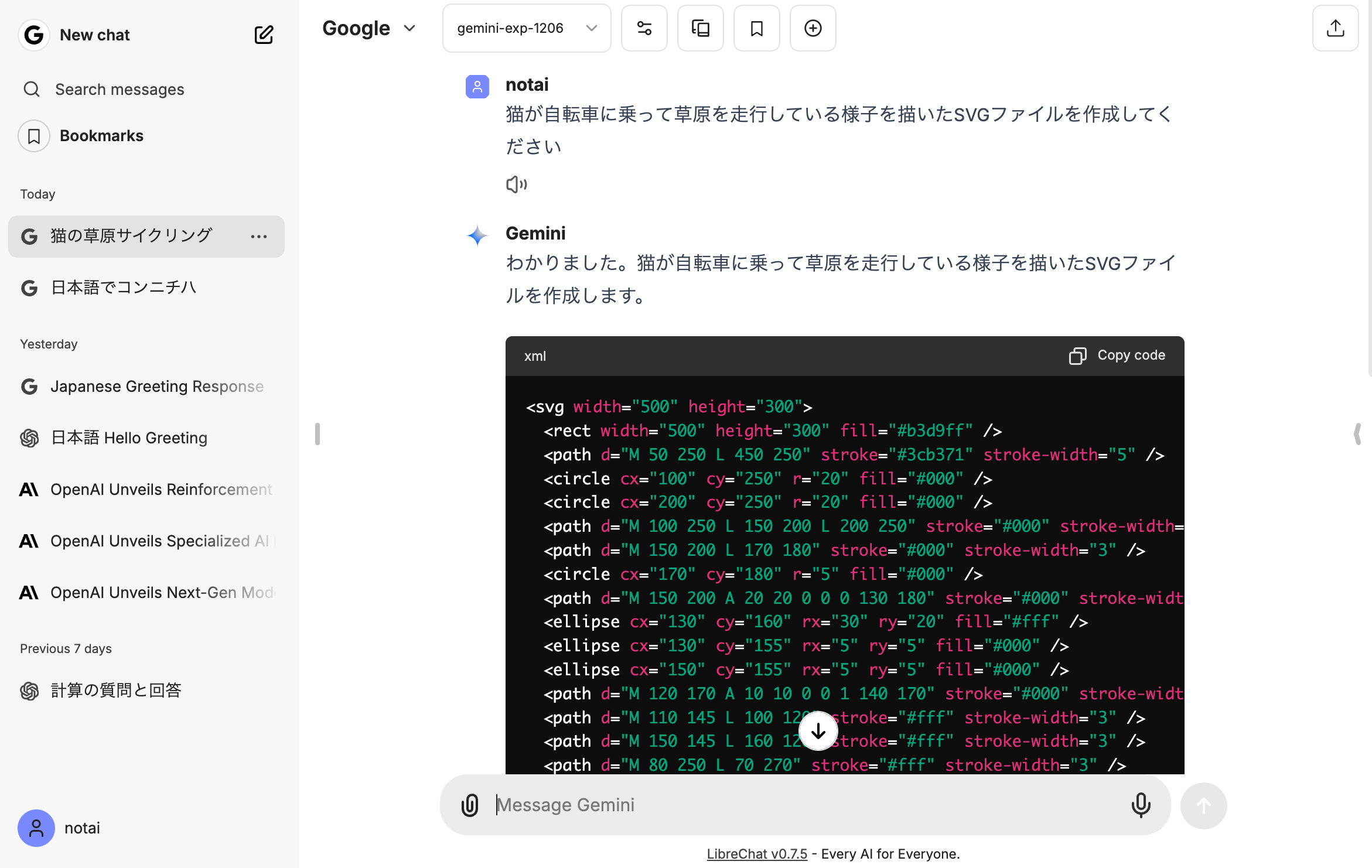
Task: Click the Copy code button
Action: pos(1117,356)
